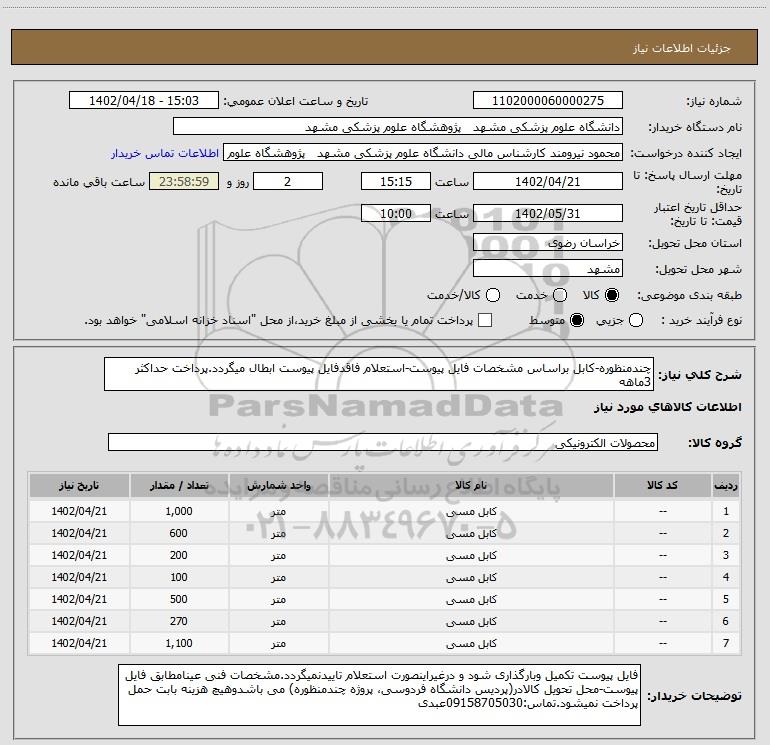This screenshot has height=745, width=770.
Task: Click unit متر in row 3
Action: [x=278, y=555]
